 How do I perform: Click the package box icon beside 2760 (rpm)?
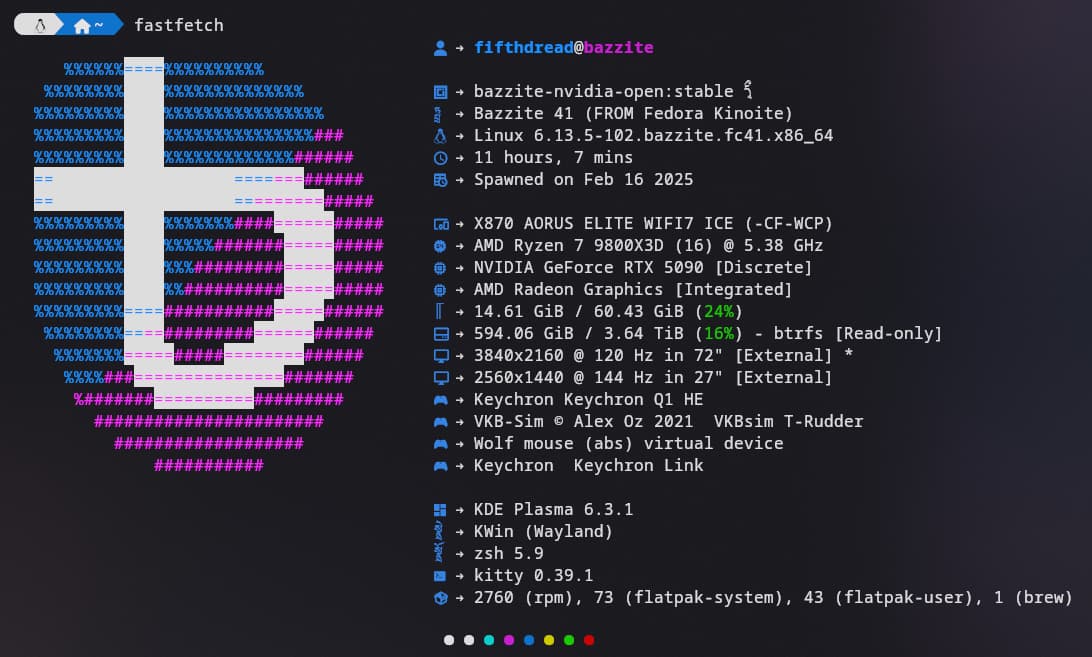pos(440,598)
